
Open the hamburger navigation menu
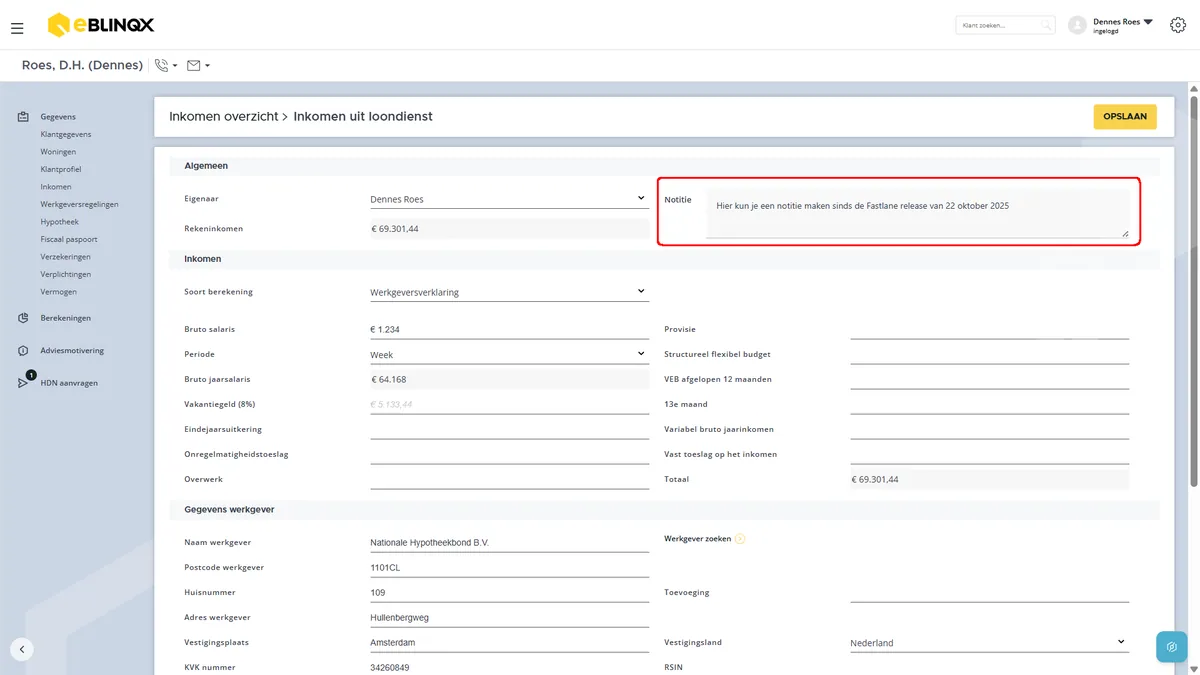[x=17, y=28]
